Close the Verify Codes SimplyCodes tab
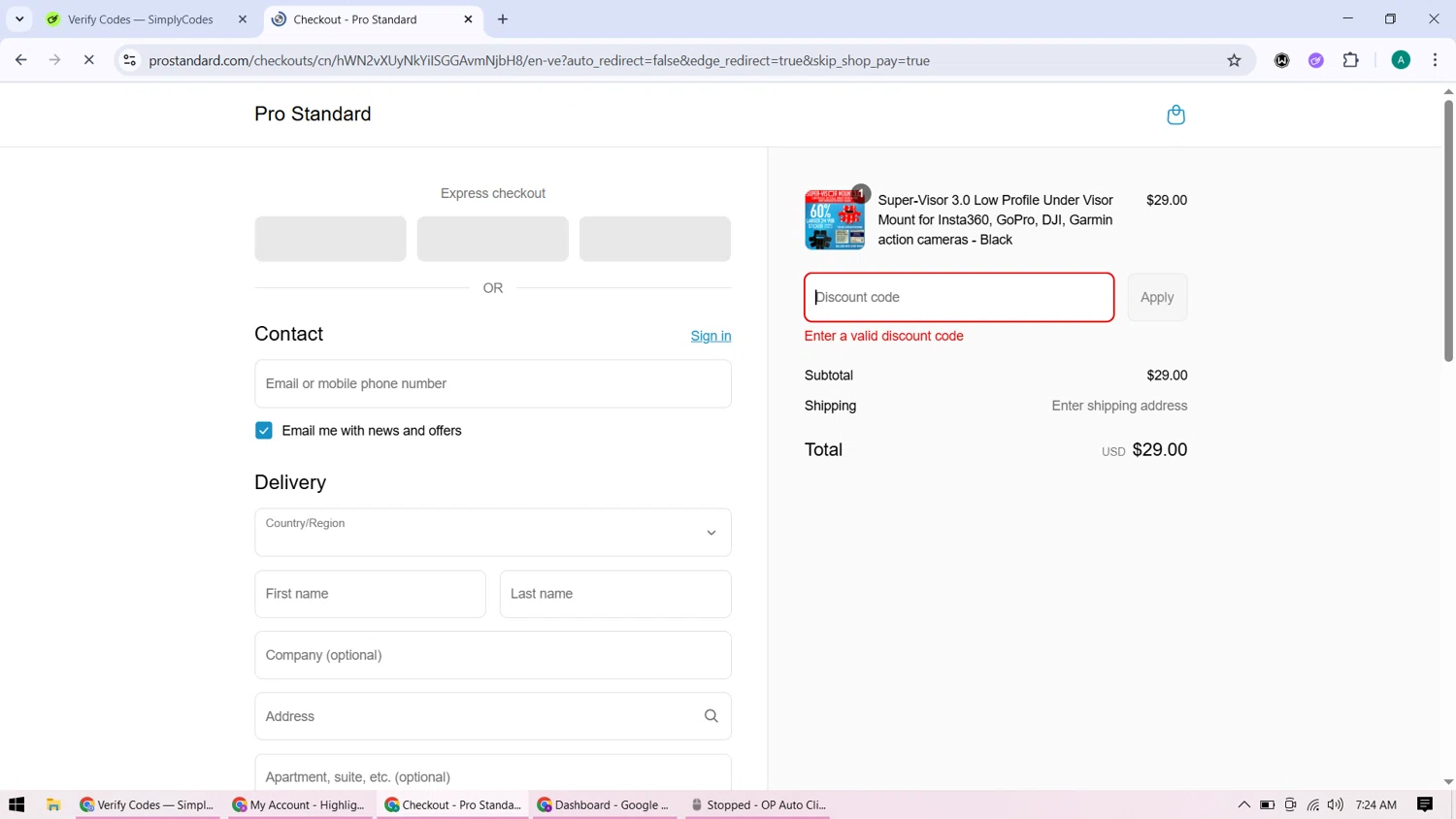 click(243, 19)
